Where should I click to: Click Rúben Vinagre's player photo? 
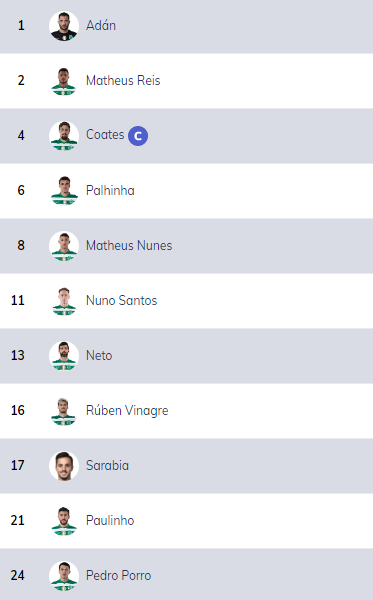pyautogui.click(x=64, y=411)
